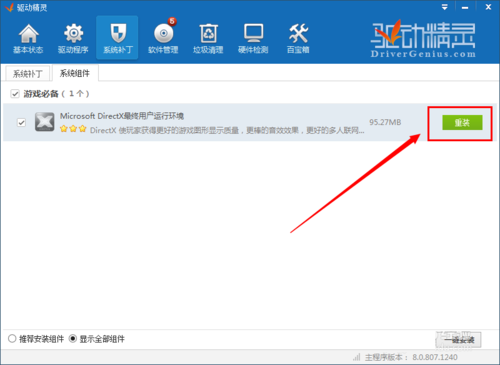The width and height of the screenshot is (500, 365).
Task: Switch to the 系统组件 sub-tab
Action: click(x=75, y=73)
